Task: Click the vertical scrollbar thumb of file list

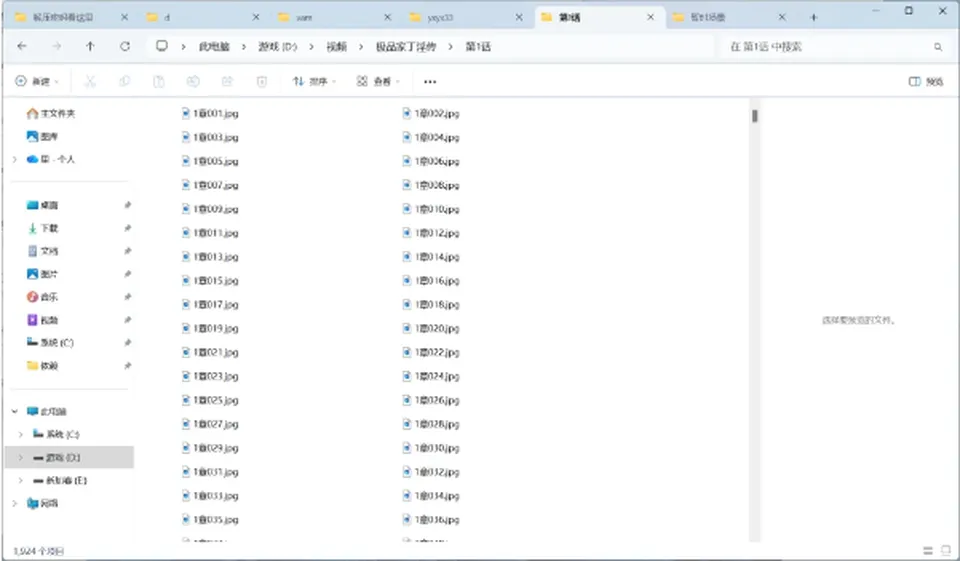Action: tap(755, 116)
